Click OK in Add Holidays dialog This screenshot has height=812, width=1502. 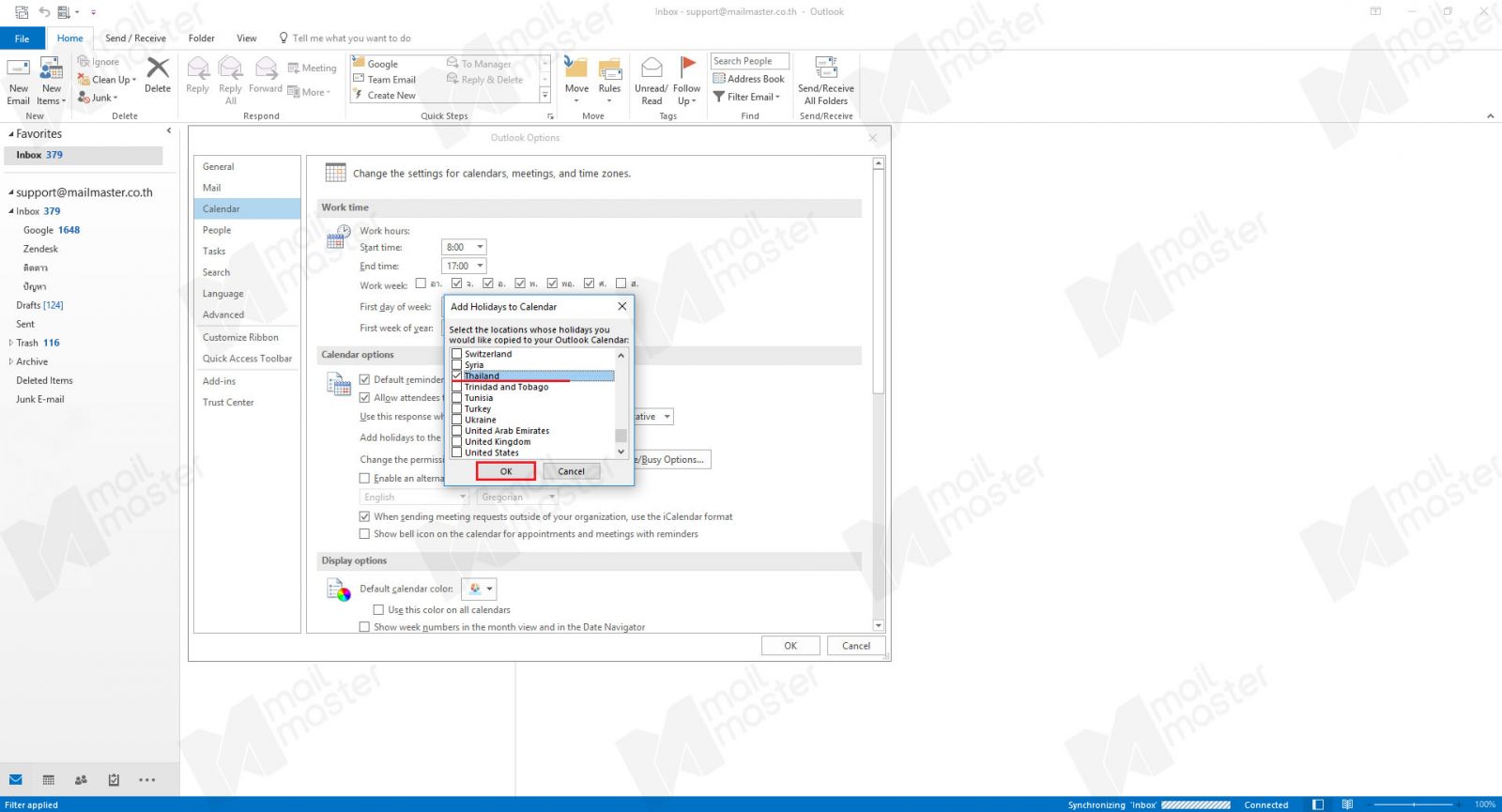tap(506, 471)
